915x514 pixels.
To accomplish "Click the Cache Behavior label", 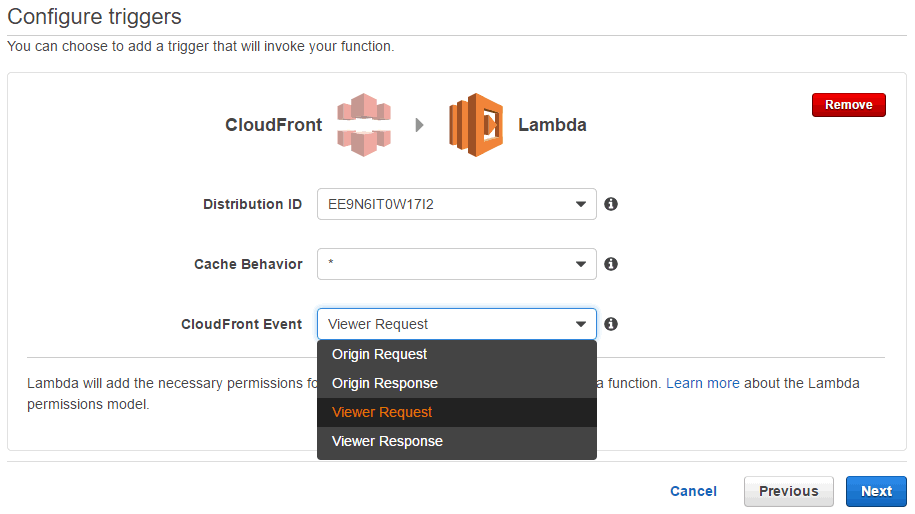I will (249, 264).
